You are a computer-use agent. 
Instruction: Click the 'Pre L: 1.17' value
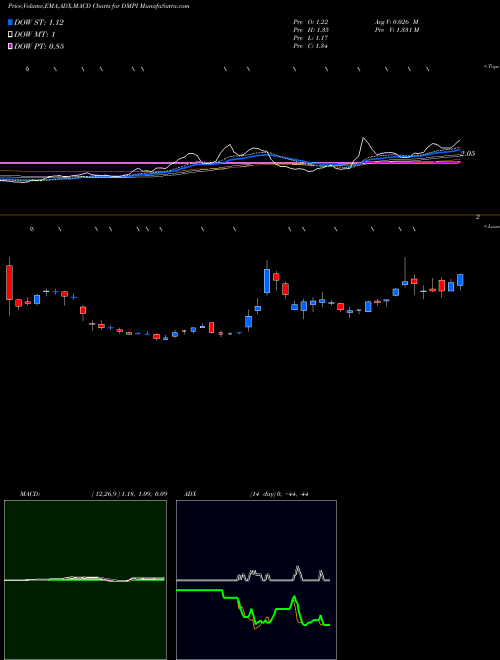tap(311, 38)
